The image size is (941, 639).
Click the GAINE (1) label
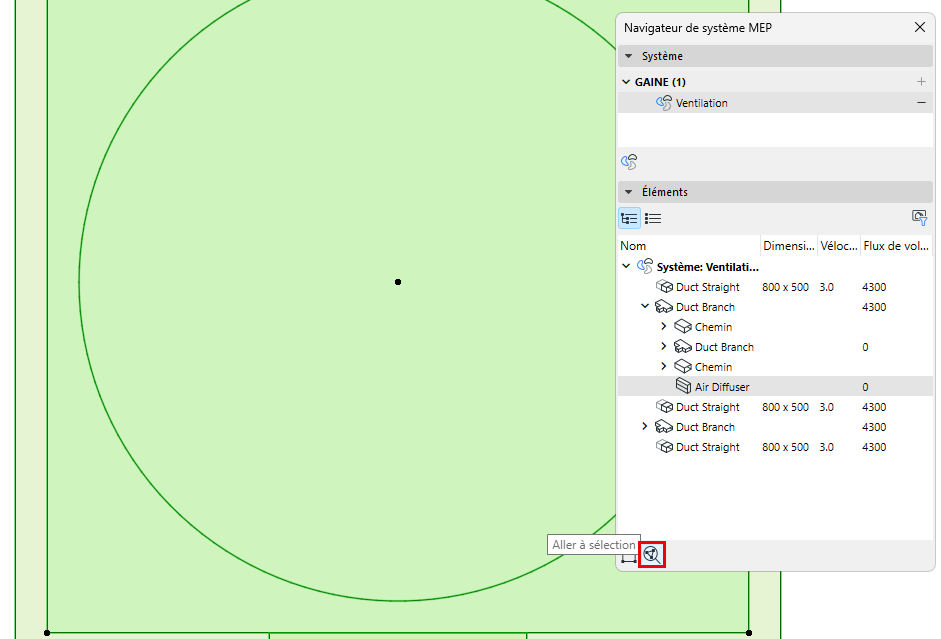click(660, 82)
